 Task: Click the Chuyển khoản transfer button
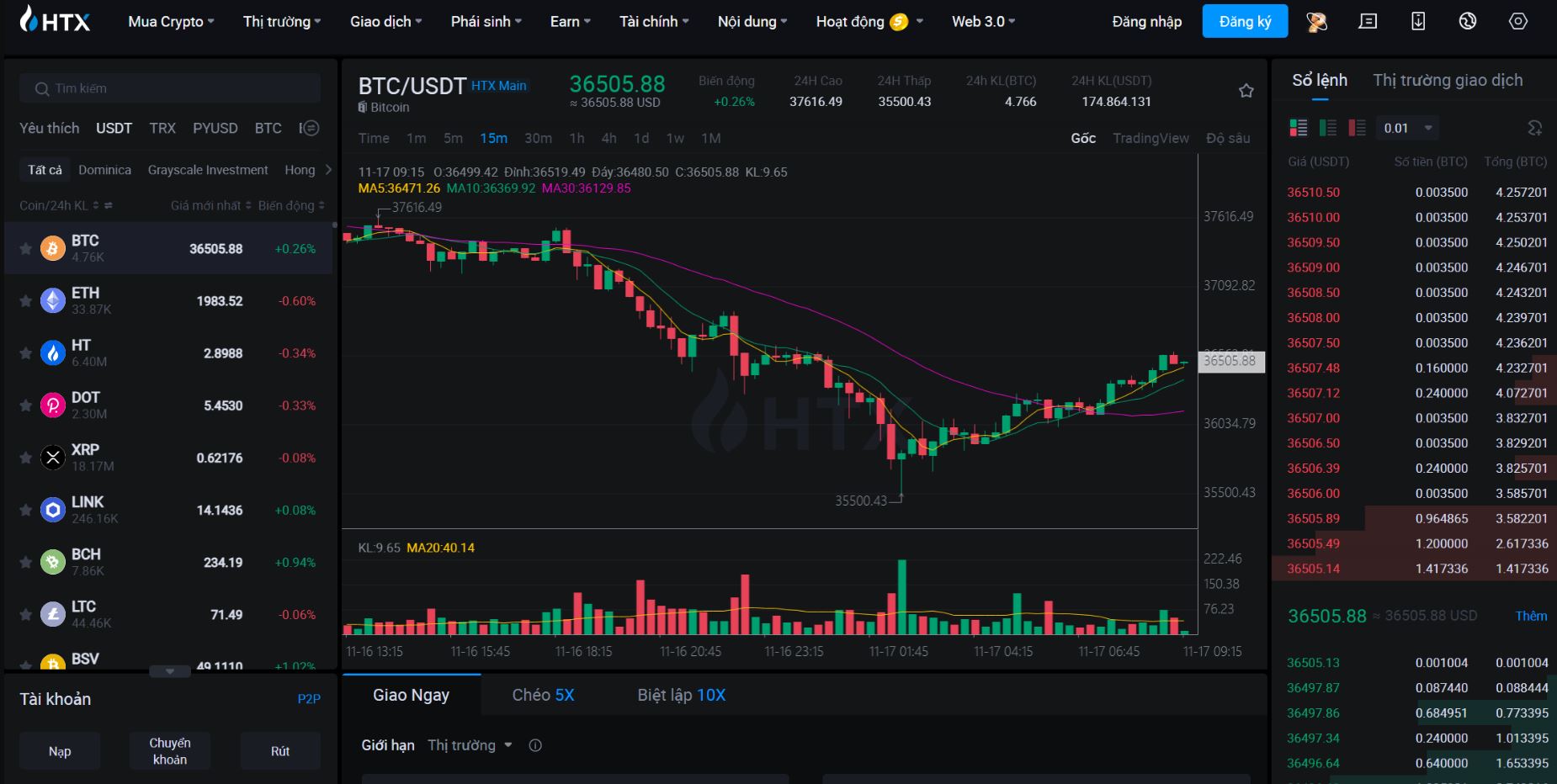point(170,751)
